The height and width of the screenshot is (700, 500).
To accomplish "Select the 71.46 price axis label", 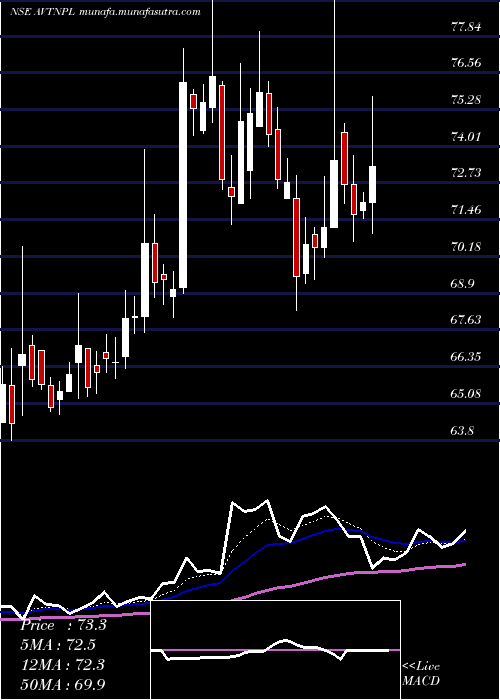I will (466, 209).
